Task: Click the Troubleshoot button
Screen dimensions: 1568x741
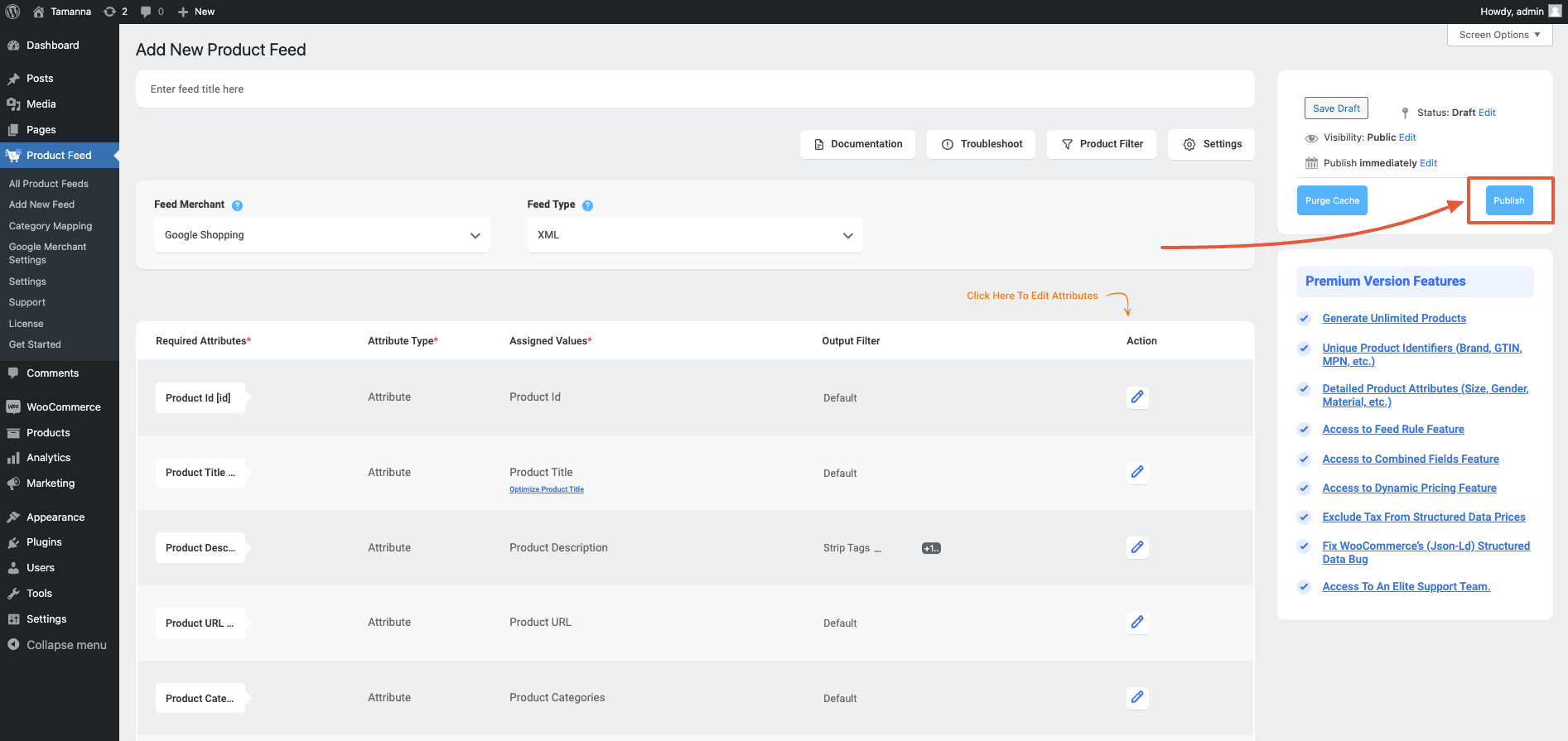Action: (982, 144)
